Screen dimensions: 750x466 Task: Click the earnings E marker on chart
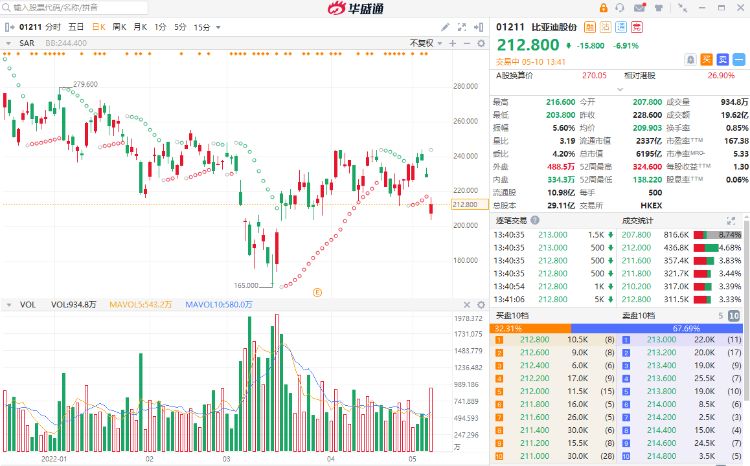point(317,292)
